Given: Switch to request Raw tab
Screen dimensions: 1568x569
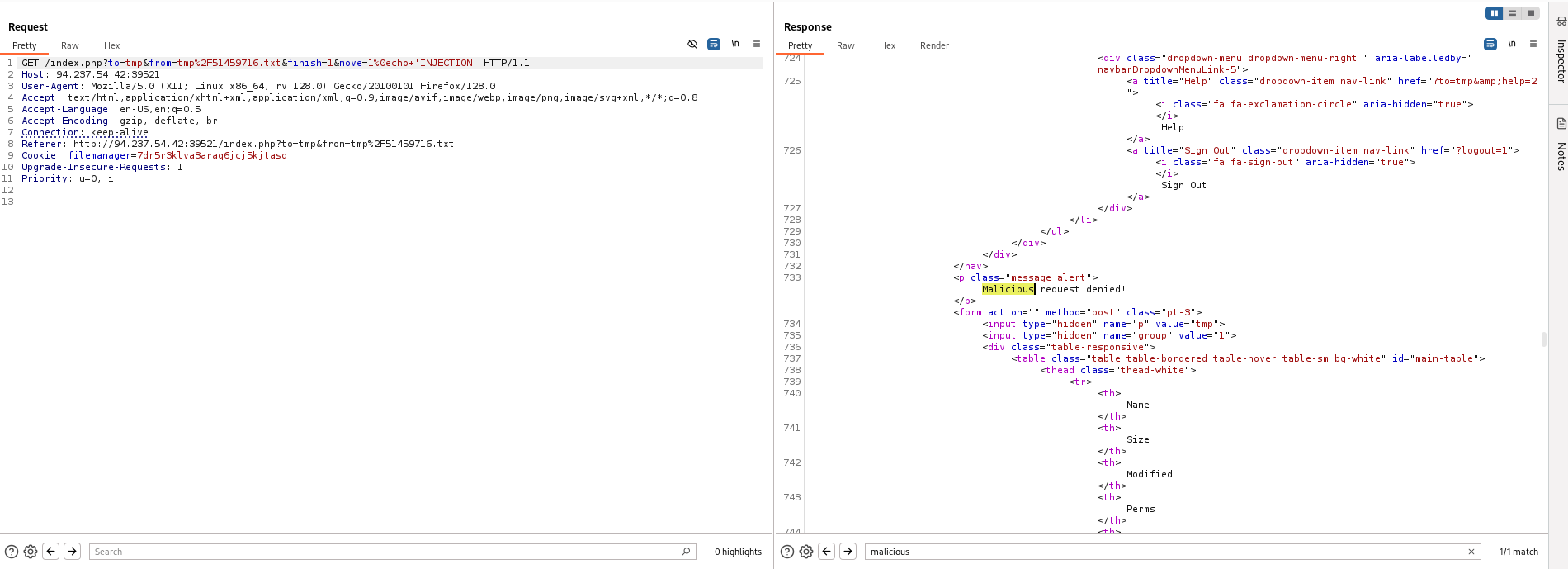Looking at the screenshot, I should [x=70, y=45].
